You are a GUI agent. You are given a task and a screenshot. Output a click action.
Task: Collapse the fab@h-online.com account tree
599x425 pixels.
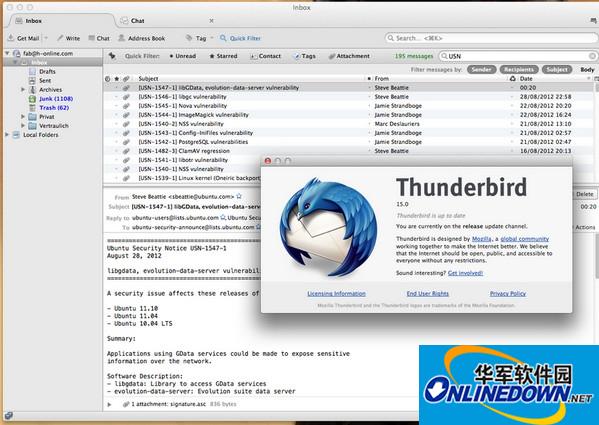click(7, 53)
